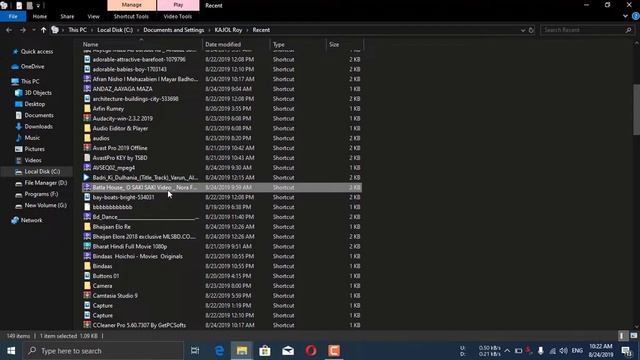Open the recent locations dropdown arrow
The height and width of the screenshot is (360, 640).
33,30
